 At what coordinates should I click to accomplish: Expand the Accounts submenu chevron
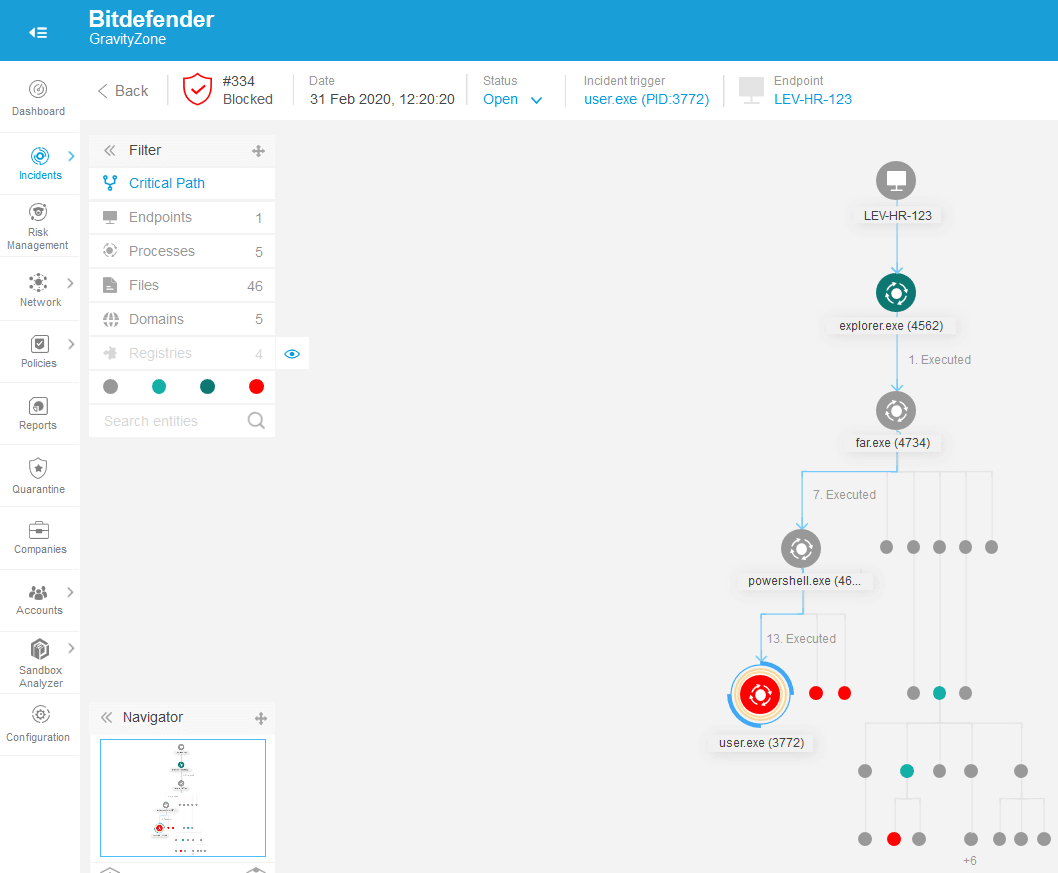[x=70, y=592]
